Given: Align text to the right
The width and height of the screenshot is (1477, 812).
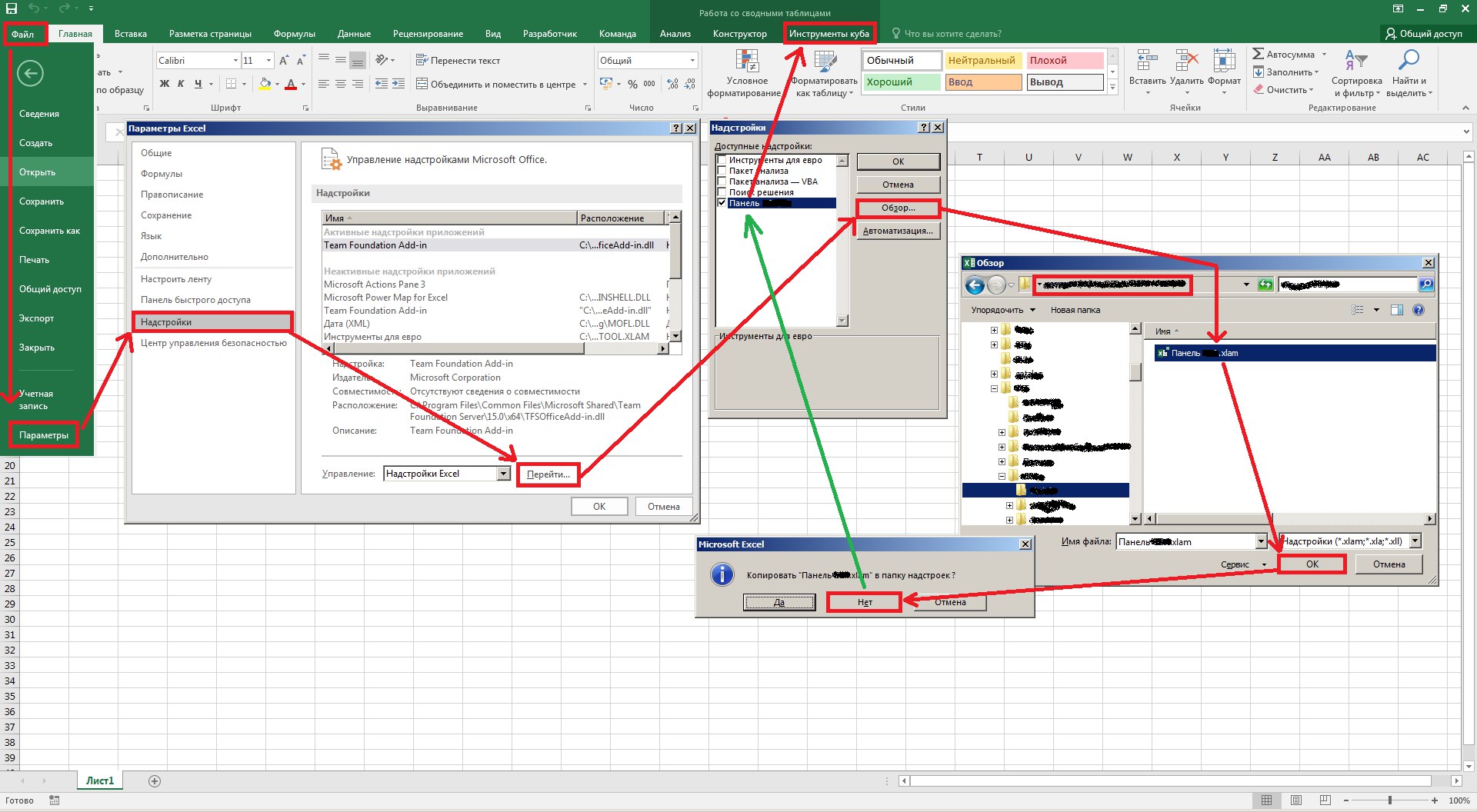Looking at the screenshot, I should click(x=358, y=84).
